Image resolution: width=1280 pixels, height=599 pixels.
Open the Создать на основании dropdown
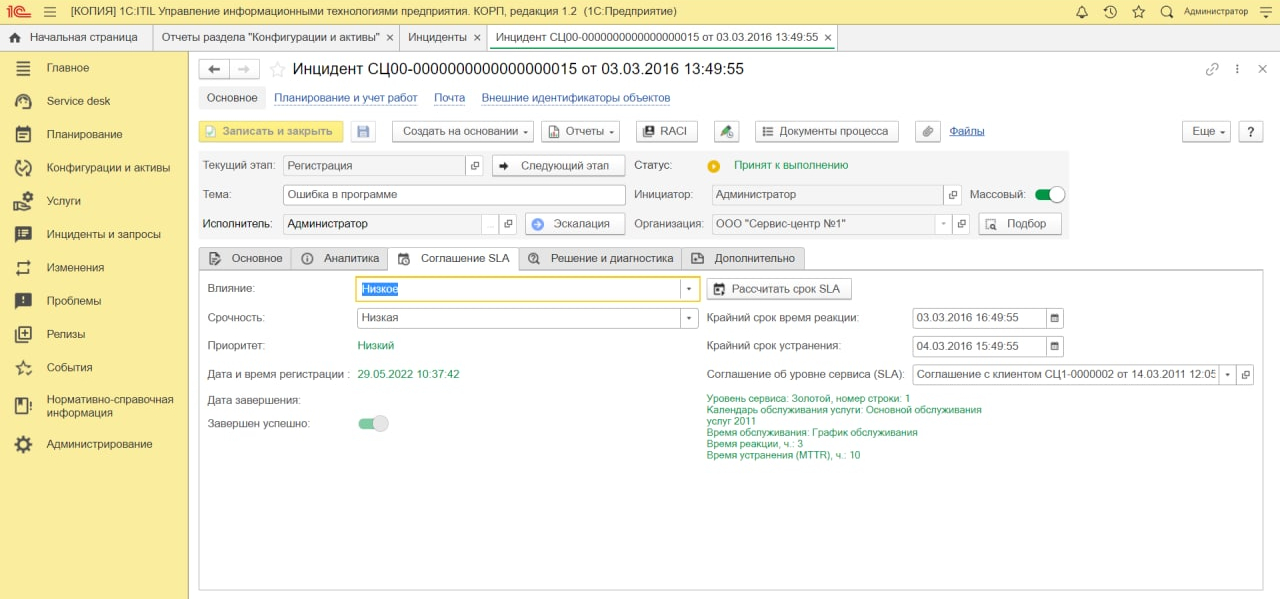462,131
